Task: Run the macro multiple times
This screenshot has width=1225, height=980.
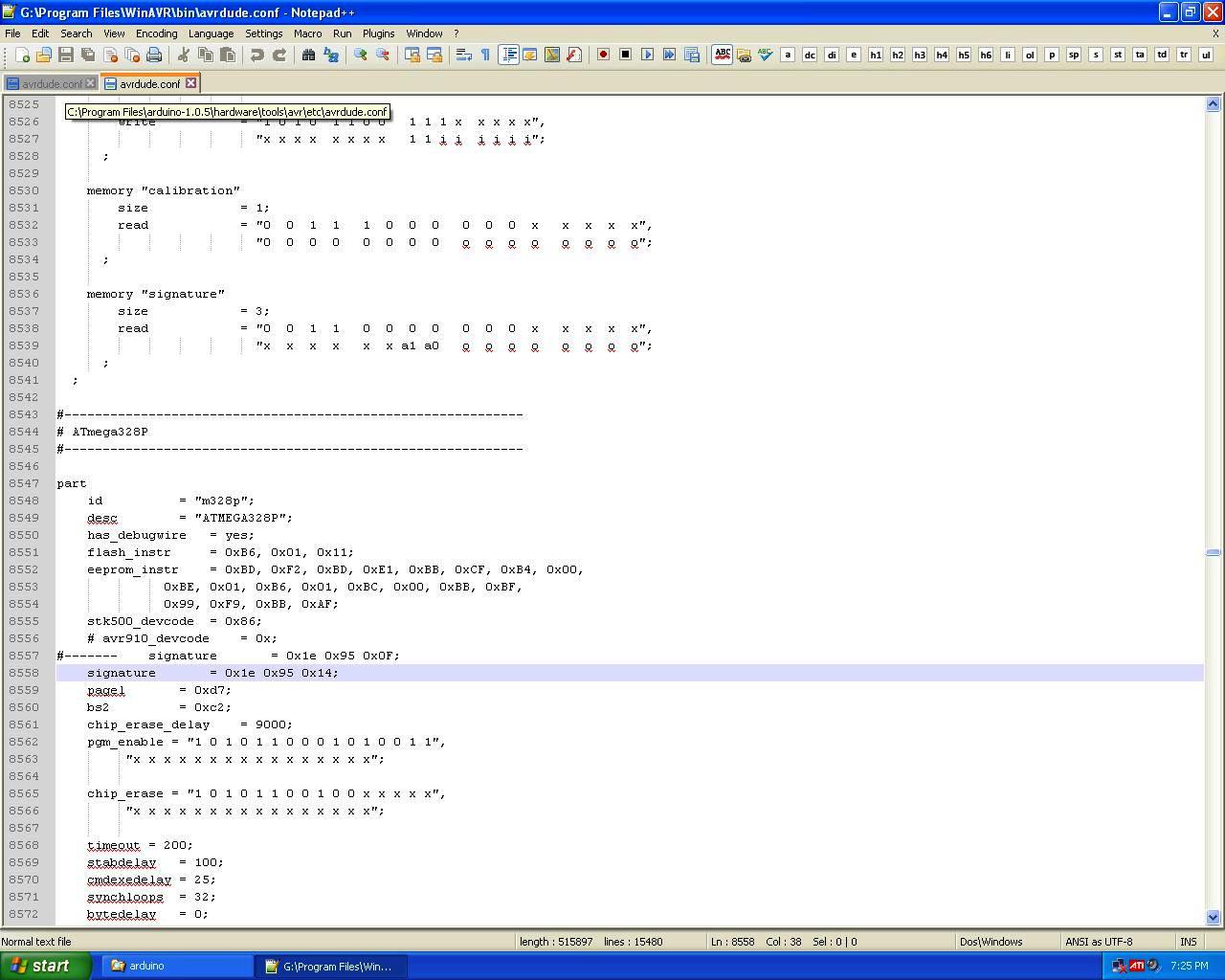Action: coord(670,55)
